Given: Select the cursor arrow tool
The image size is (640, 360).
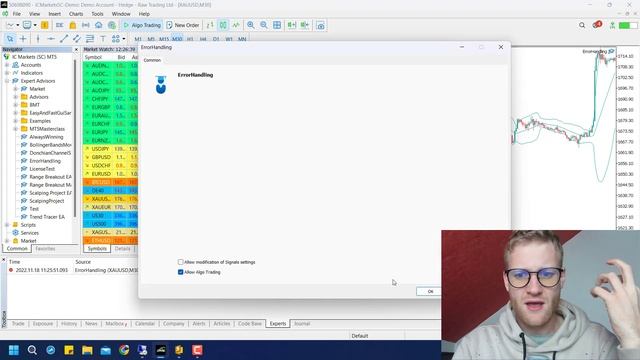Looking at the screenshot, I should 10,39.
